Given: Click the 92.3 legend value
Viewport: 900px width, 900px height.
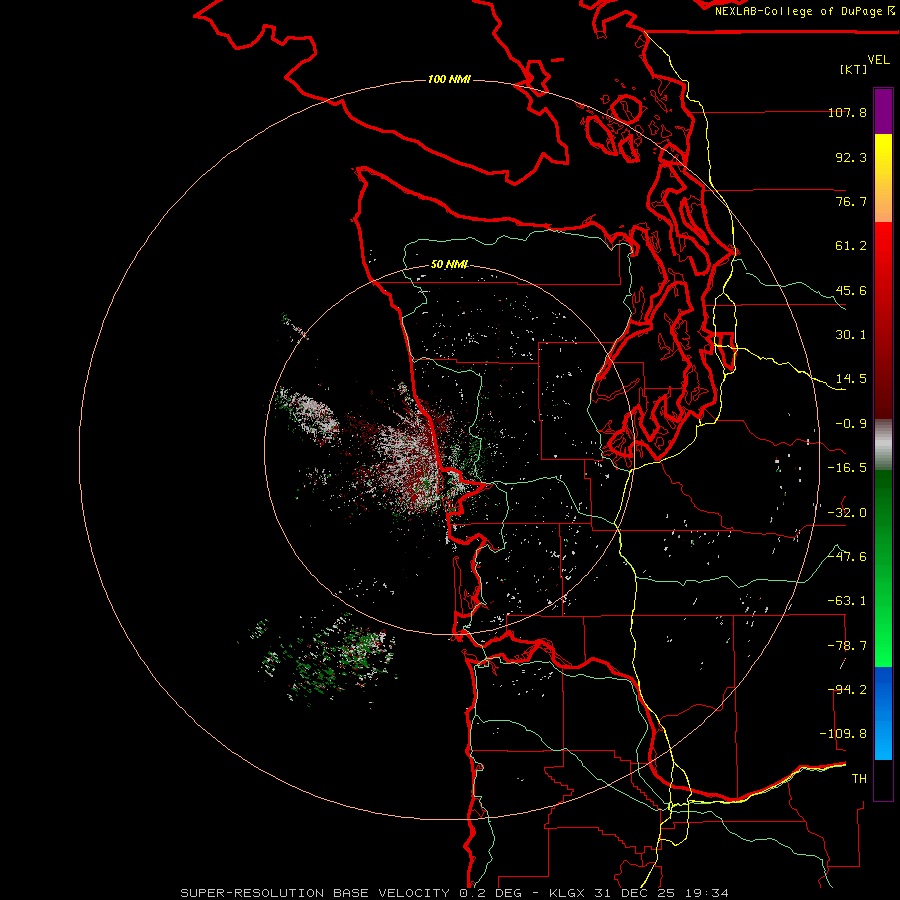Looking at the screenshot, I should point(851,157).
